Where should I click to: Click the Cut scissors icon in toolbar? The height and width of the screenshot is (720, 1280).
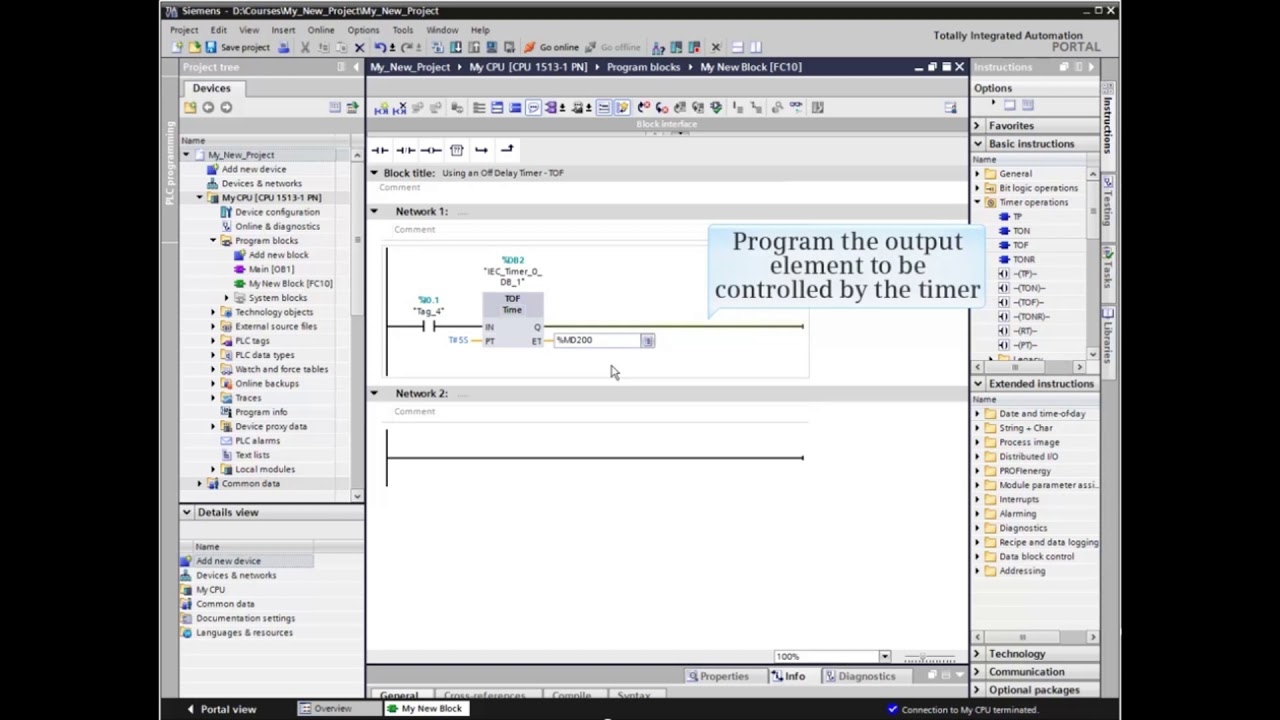[304, 47]
